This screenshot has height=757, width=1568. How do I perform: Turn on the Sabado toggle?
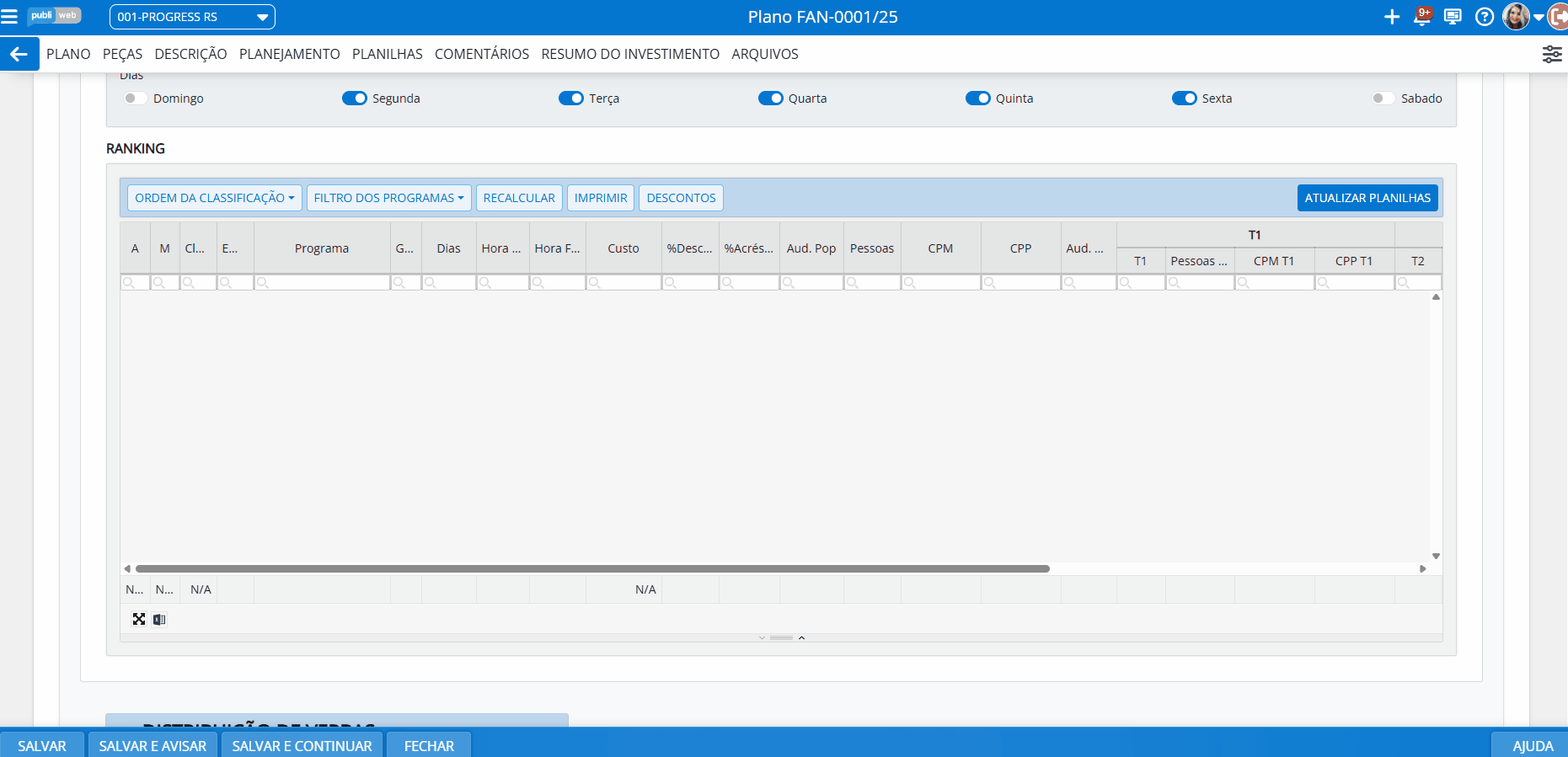click(x=1383, y=99)
